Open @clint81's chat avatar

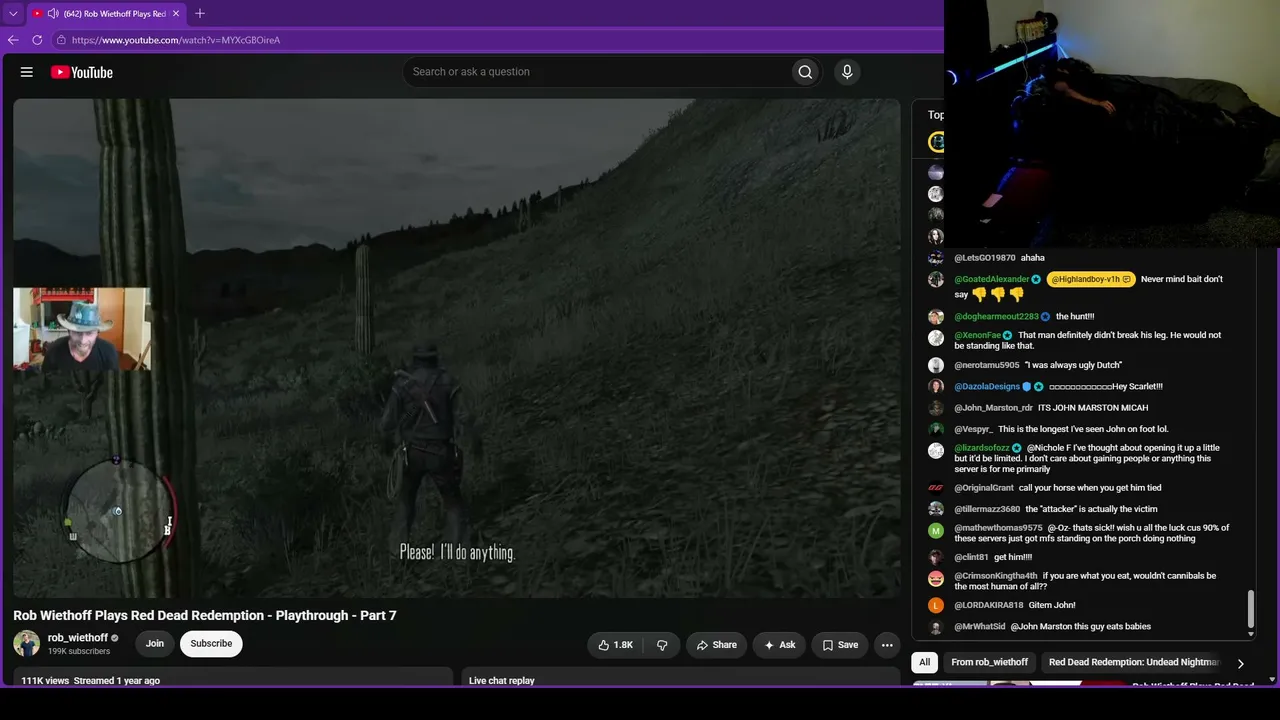(936, 557)
